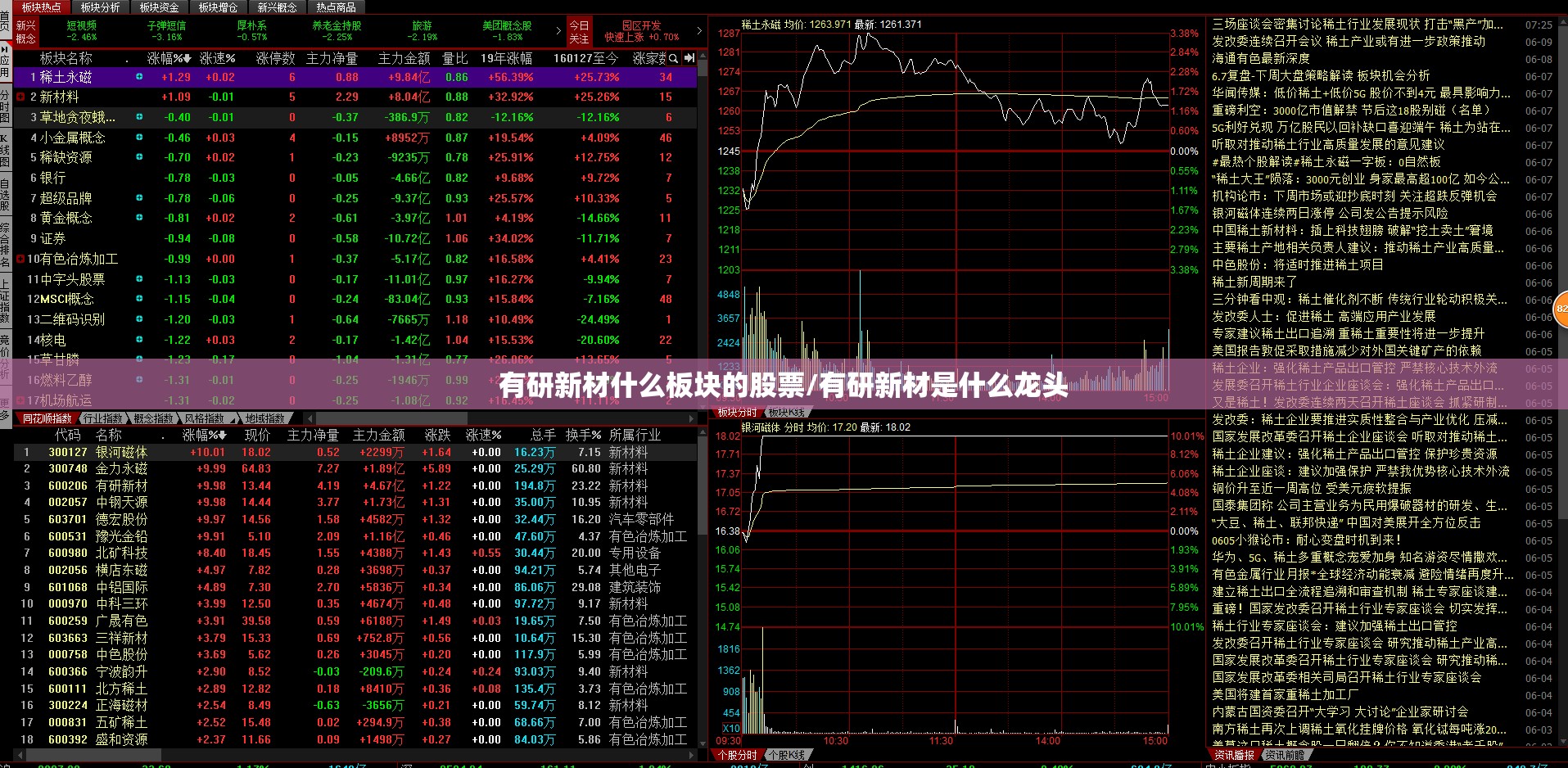1568x768 pixels.
Task: Open 养老金持股 concept in ticker
Action: tap(337, 31)
